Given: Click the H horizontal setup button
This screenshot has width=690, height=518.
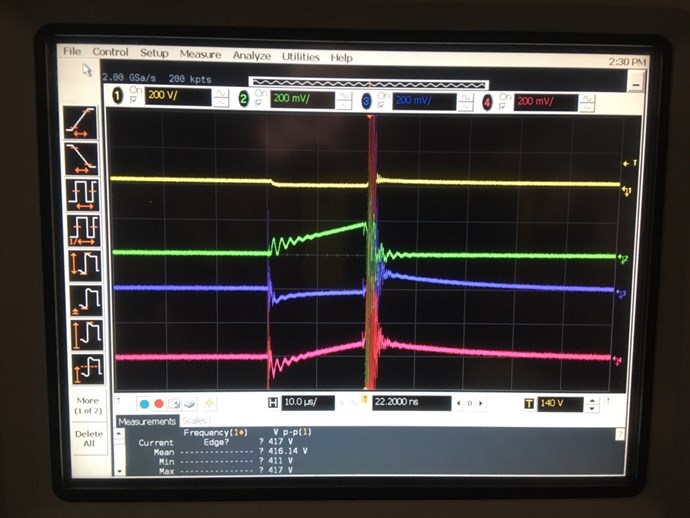Looking at the screenshot, I should [x=273, y=402].
